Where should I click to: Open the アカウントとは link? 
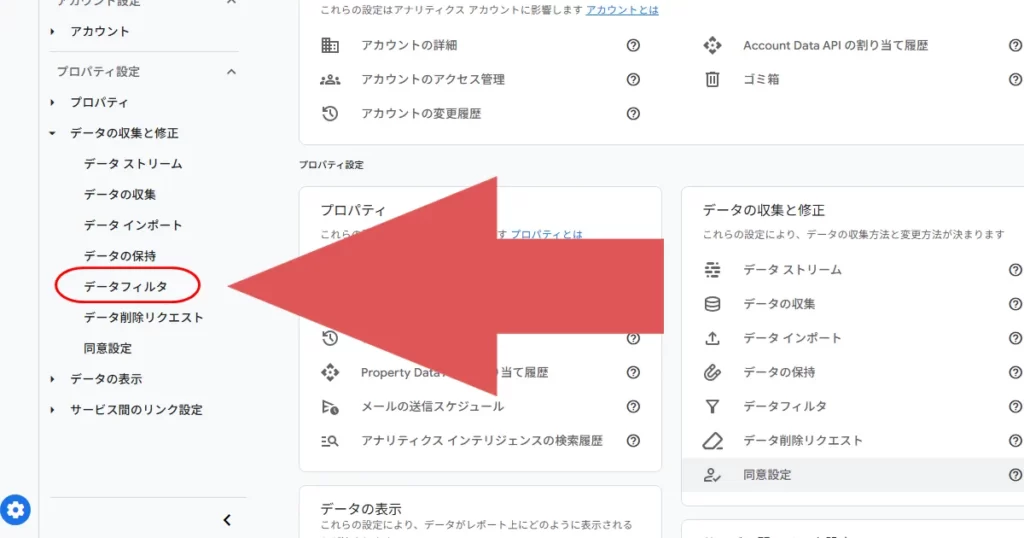622,10
